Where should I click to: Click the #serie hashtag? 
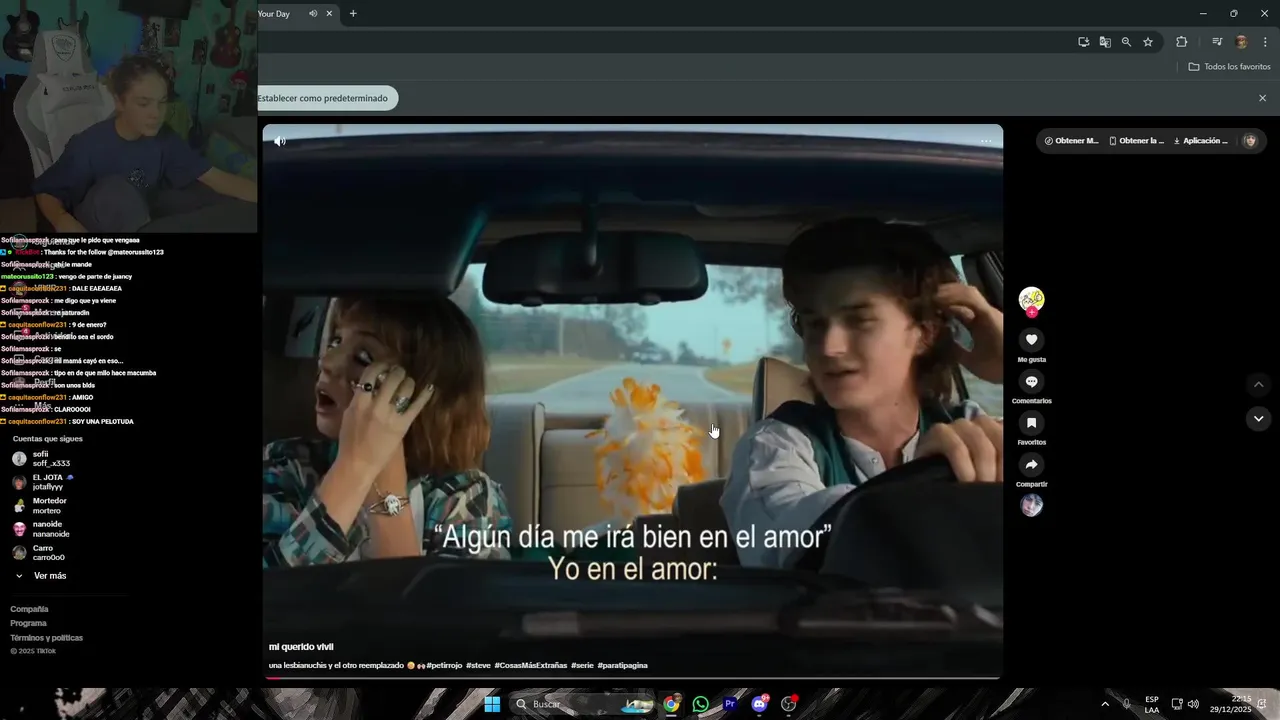click(582, 665)
